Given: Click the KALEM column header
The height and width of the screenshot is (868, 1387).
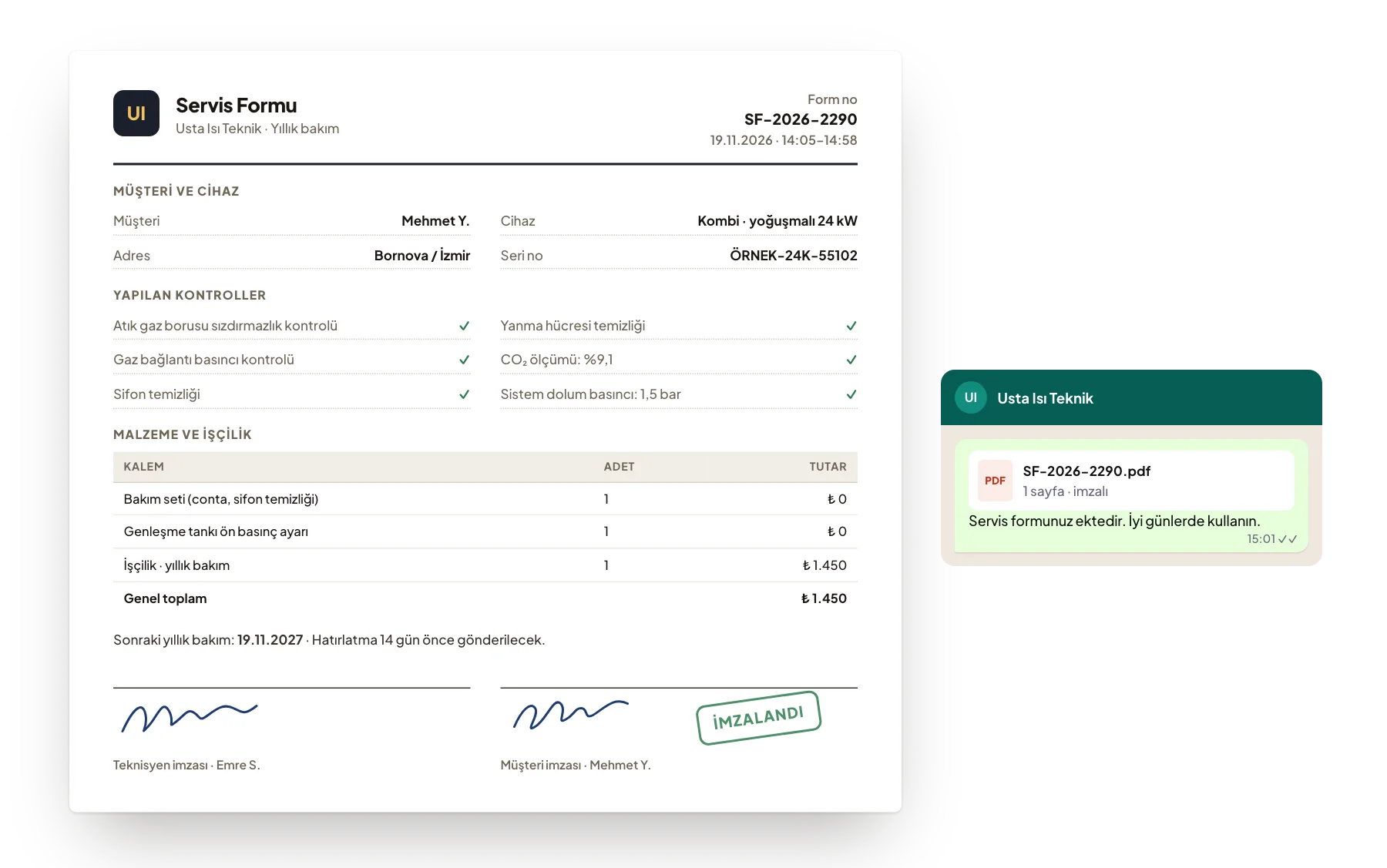Looking at the screenshot, I should click(x=144, y=467).
